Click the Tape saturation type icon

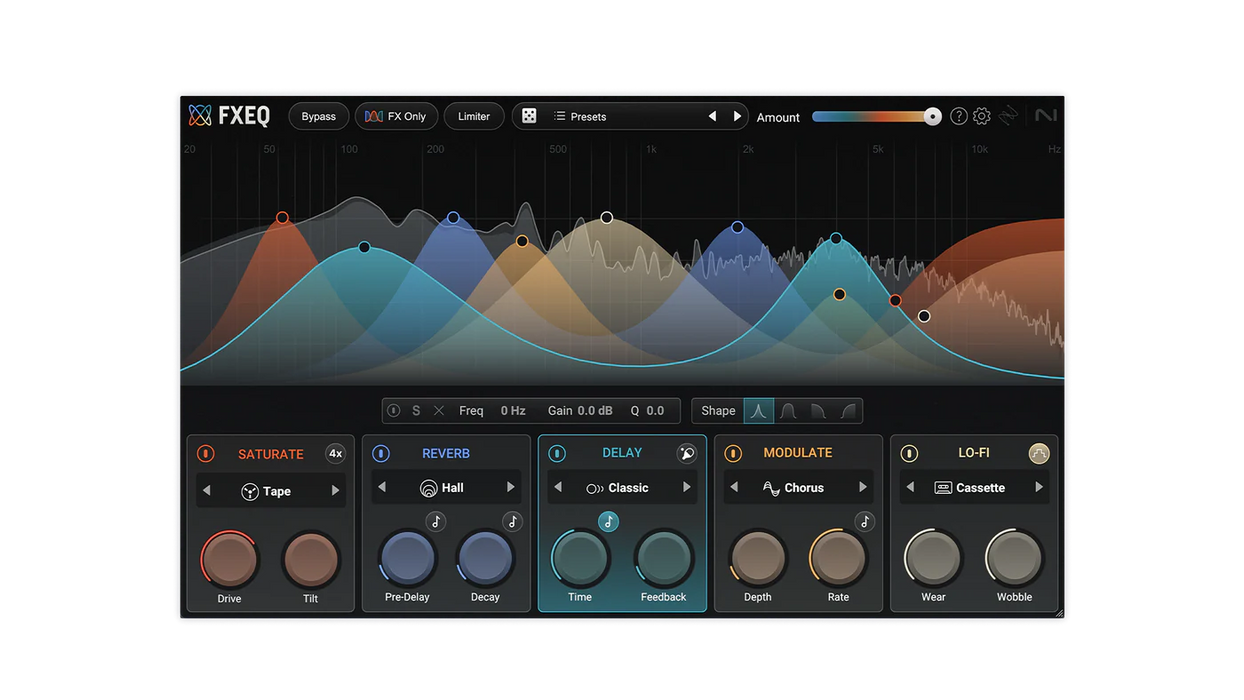[x=250, y=491]
